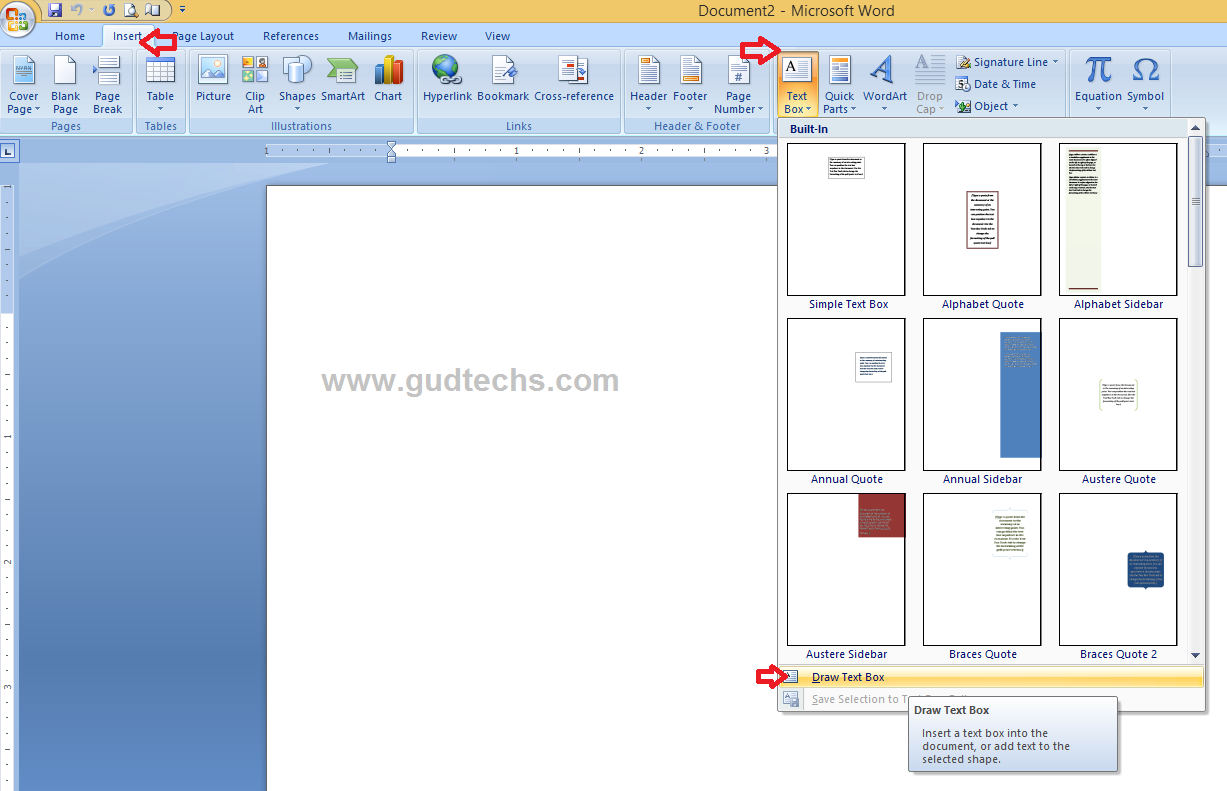1227x791 pixels.
Task: Insert a Chart
Action: (388, 80)
